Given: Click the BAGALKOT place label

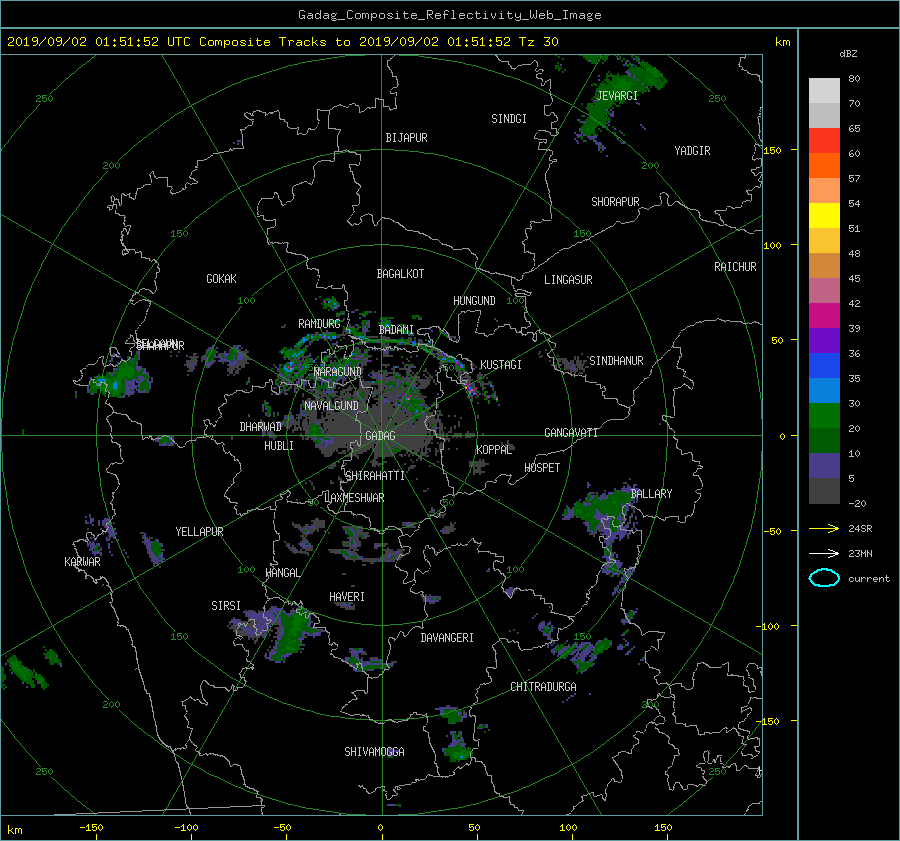Looking at the screenshot, I should [400, 274].
